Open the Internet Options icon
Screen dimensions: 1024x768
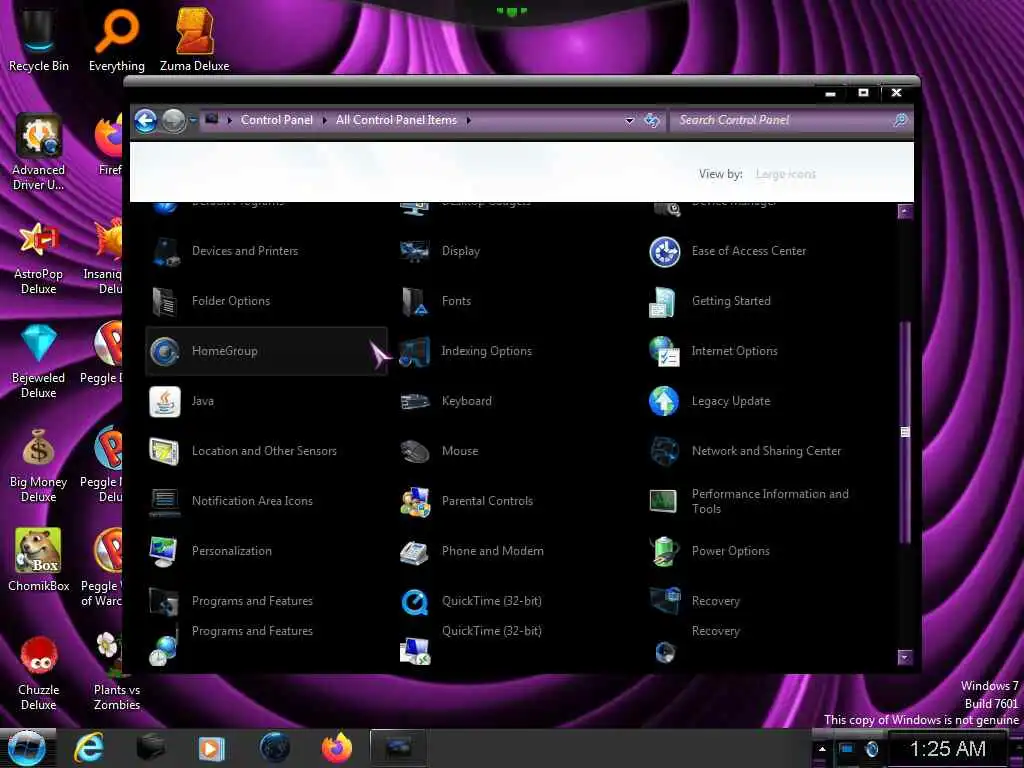[665, 351]
